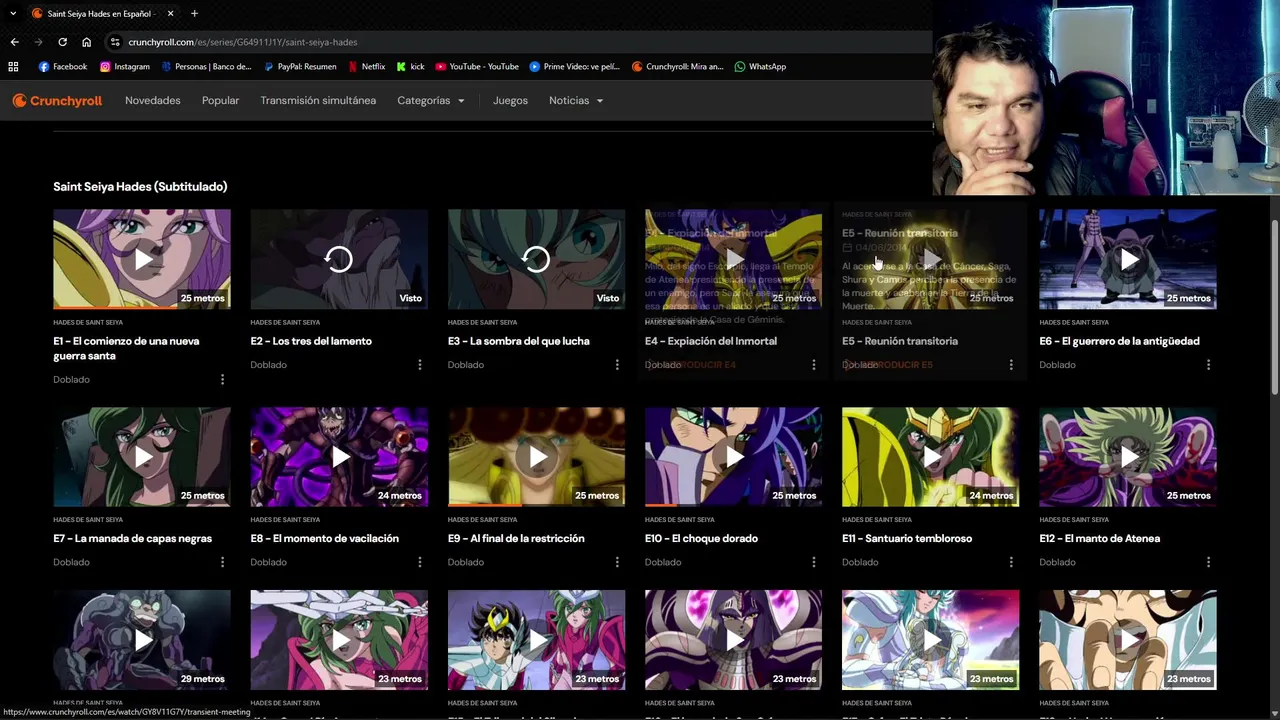Image resolution: width=1280 pixels, height=720 pixels.
Task: Open Transmisión simultánea menu item
Action: pyautogui.click(x=318, y=101)
